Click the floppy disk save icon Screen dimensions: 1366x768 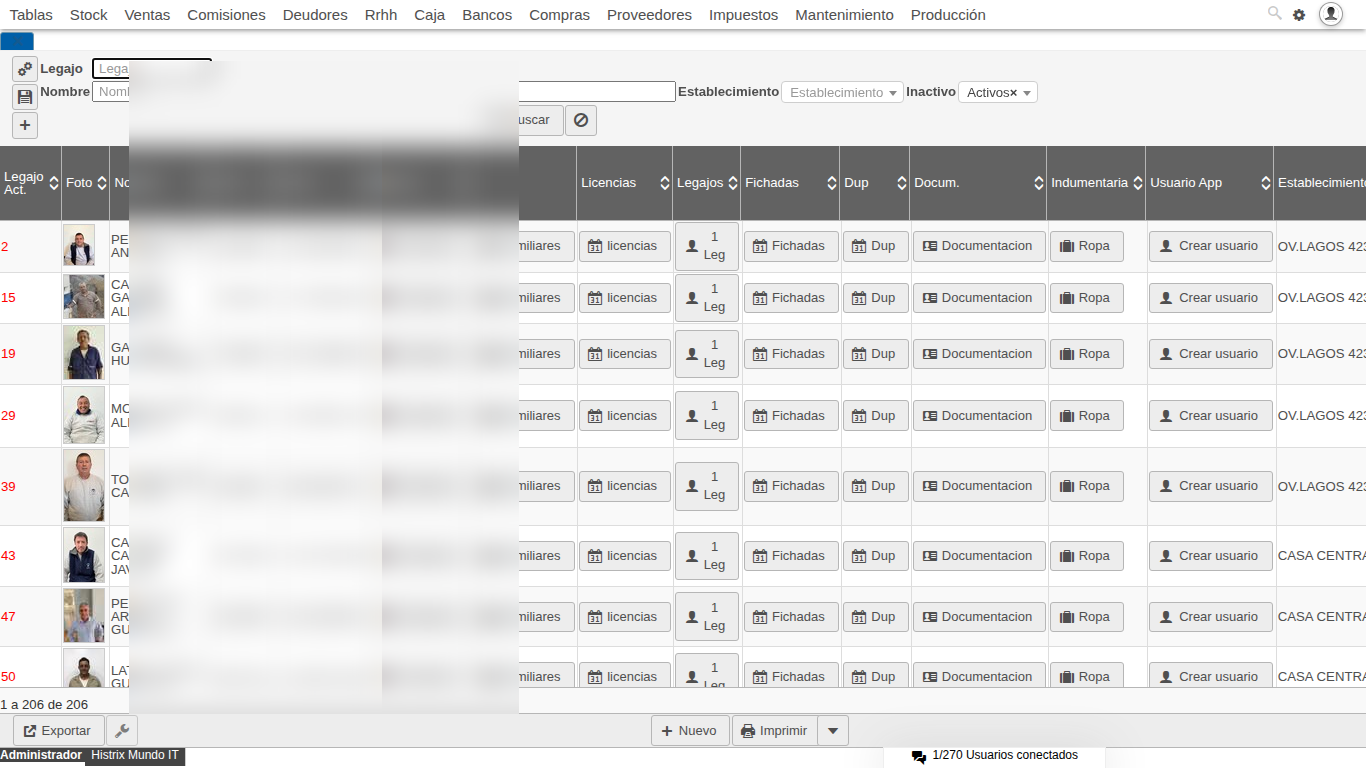tap(25, 97)
